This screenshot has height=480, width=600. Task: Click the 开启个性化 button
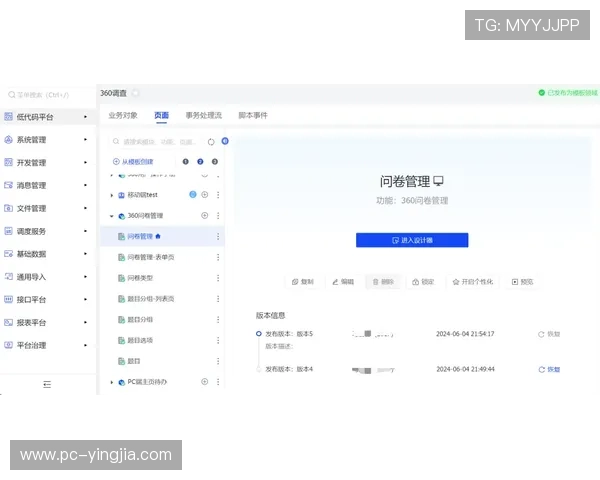pos(473,282)
